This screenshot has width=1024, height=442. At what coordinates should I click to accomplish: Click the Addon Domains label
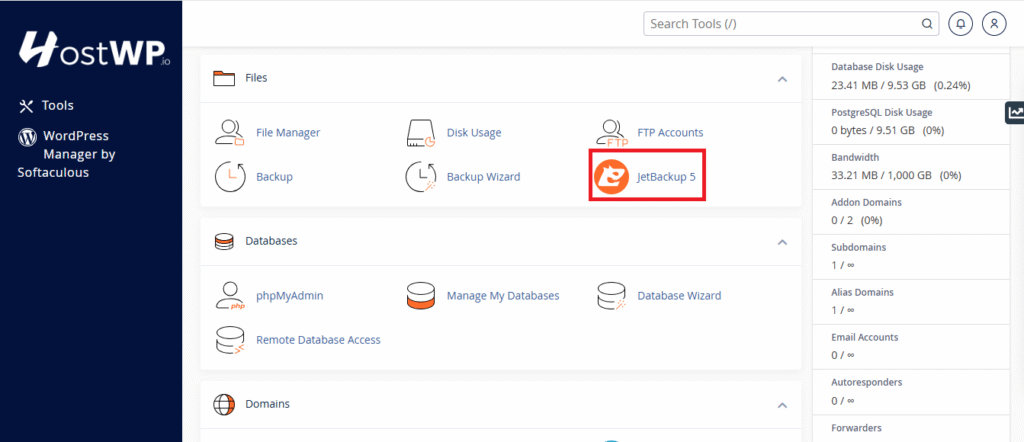click(x=867, y=202)
